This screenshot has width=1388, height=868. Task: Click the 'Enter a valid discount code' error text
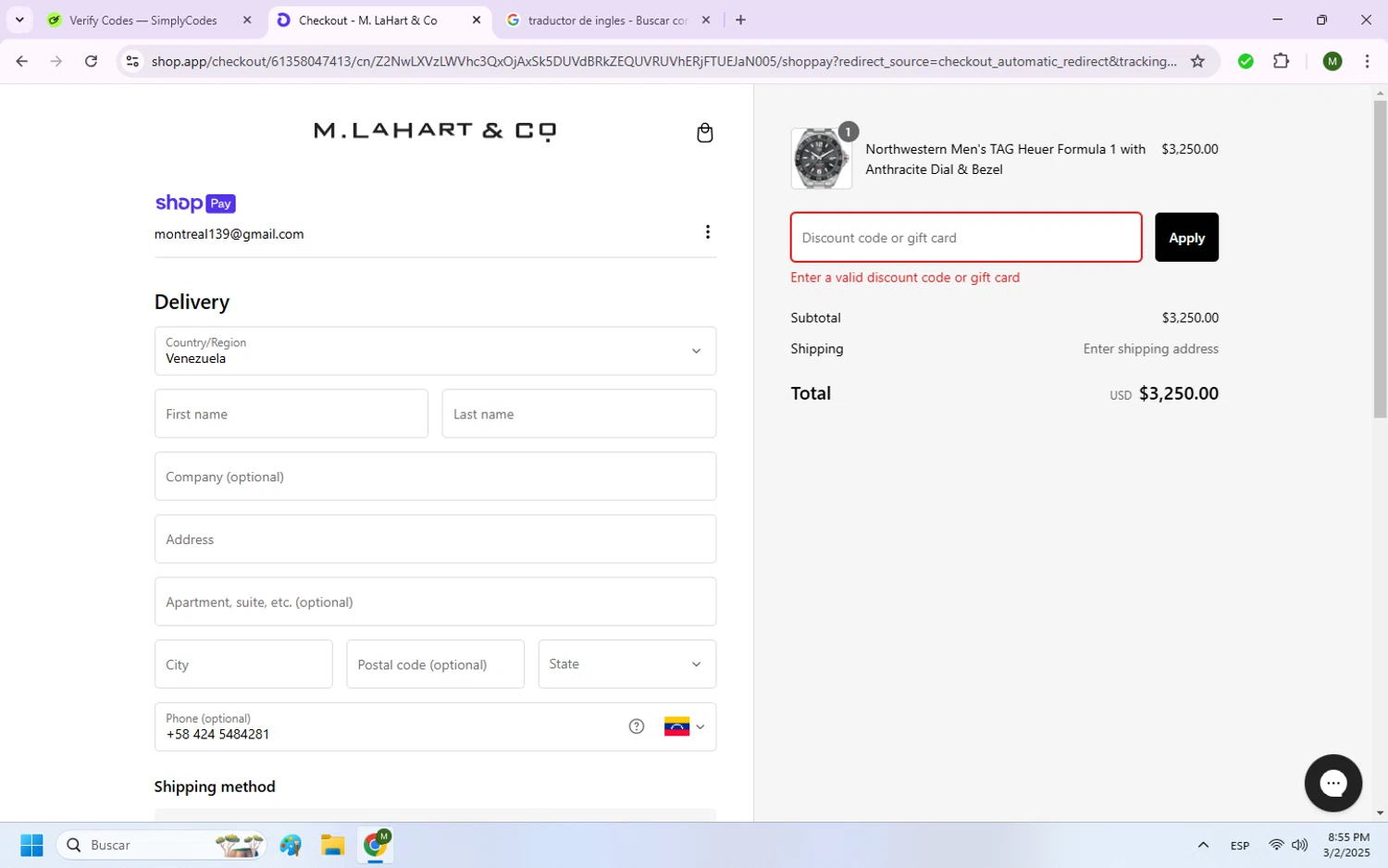pos(905,278)
